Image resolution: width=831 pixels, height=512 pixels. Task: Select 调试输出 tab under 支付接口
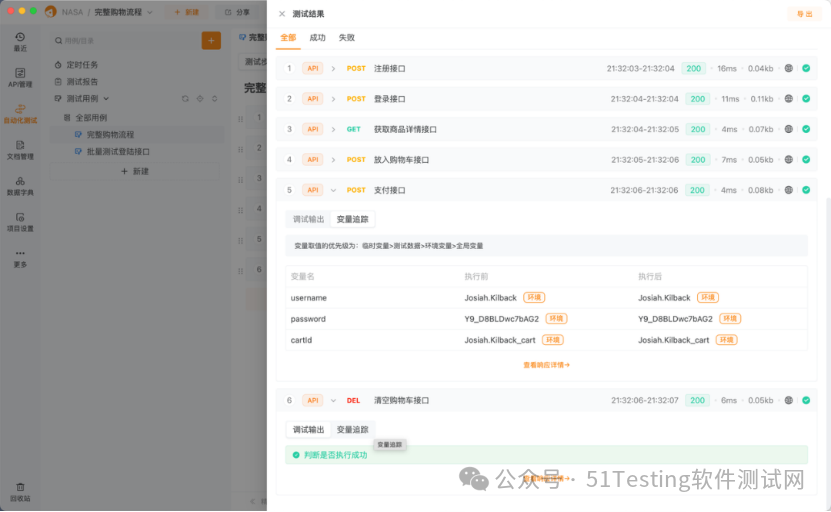(x=308, y=219)
